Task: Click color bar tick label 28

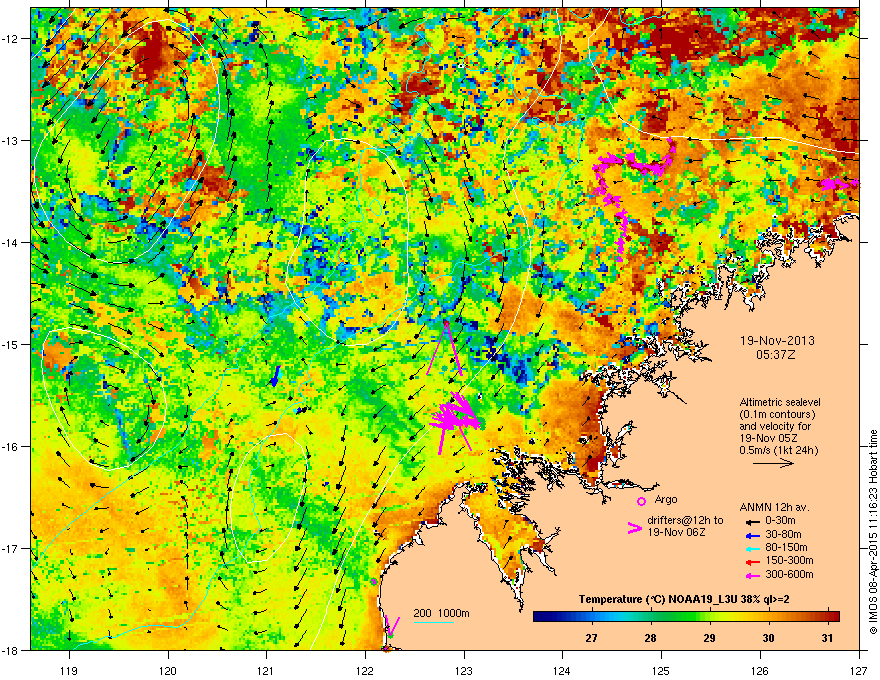Action: click(x=650, y=638)
